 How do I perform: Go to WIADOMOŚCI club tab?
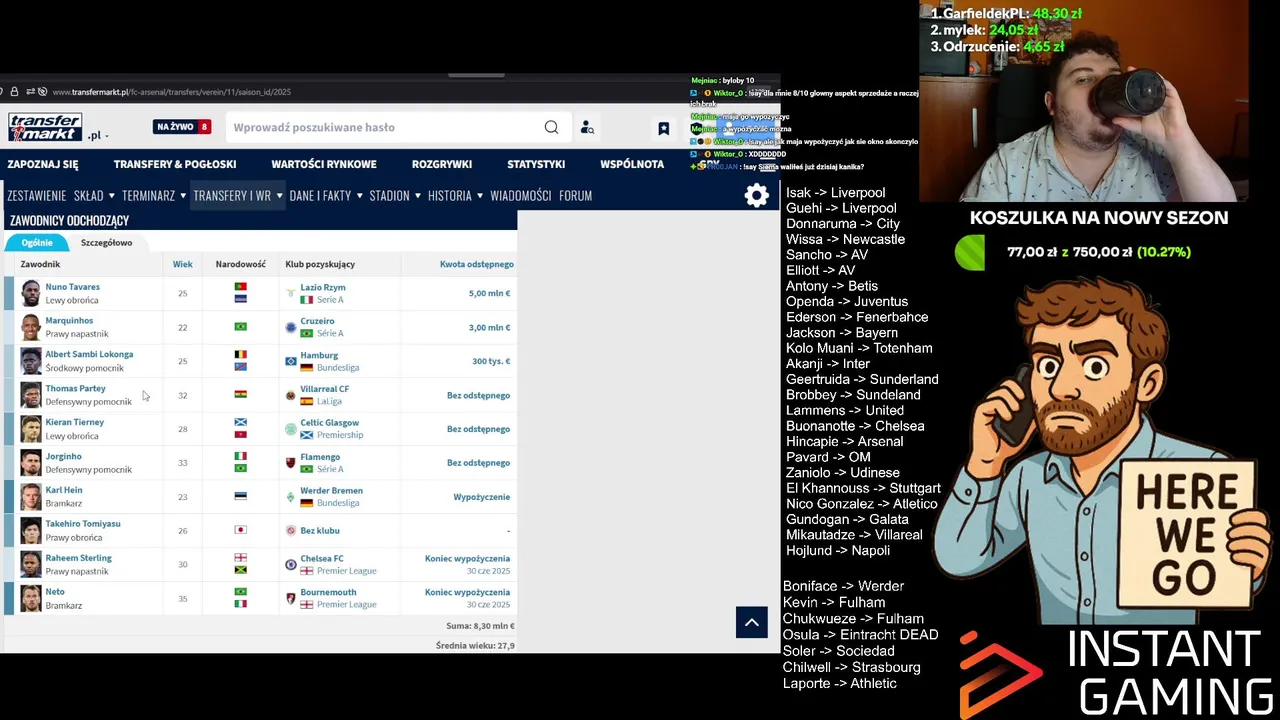(521, 196)
